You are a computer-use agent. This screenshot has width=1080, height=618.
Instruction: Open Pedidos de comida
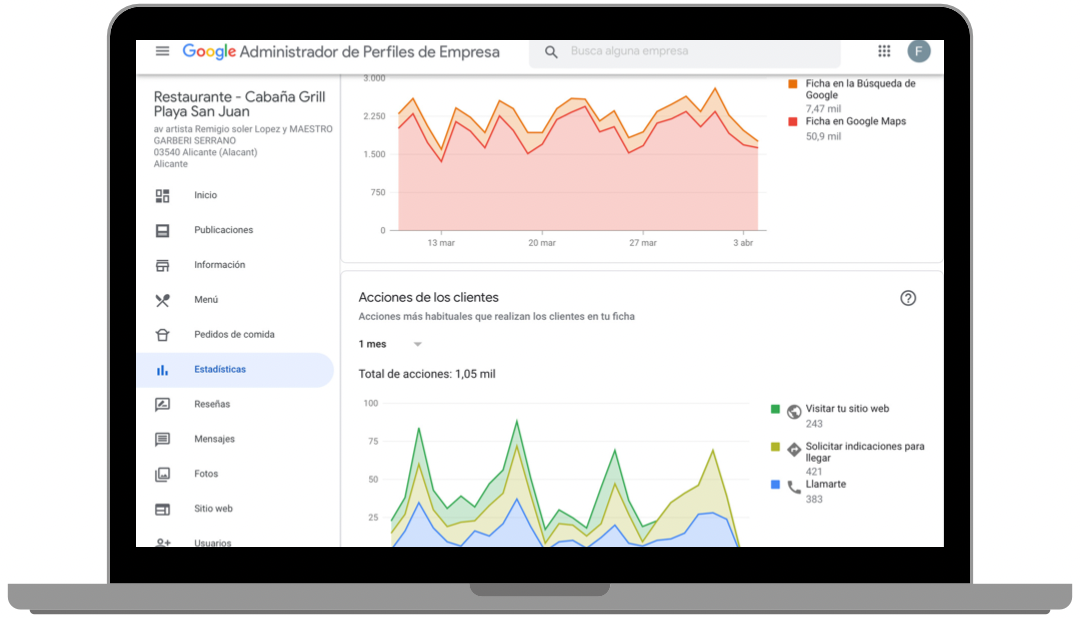[234, 334]
